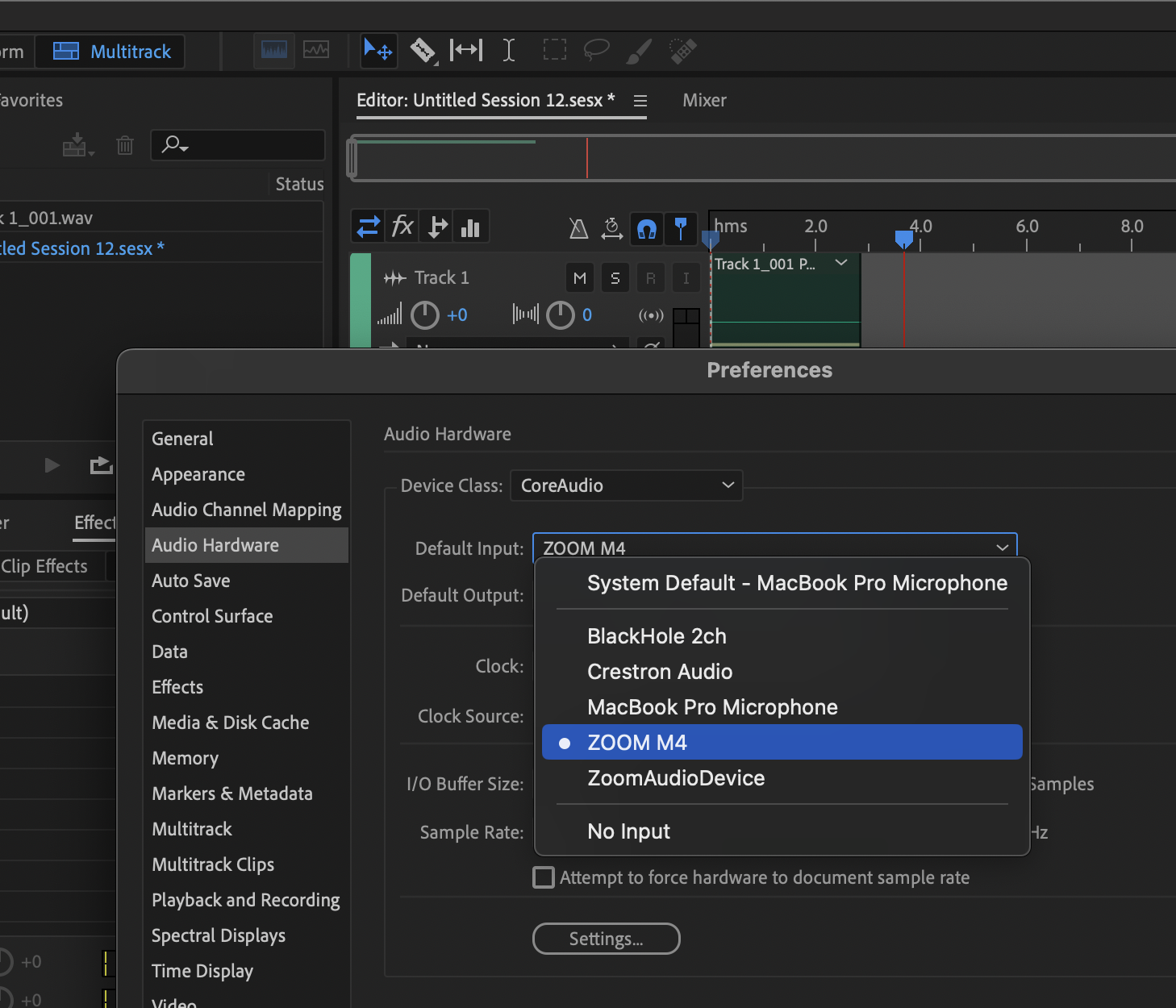The height and width of the screenshot is (1008, 1176).
Task: Solo Track 1 with S button
Action: pos(615,278)
